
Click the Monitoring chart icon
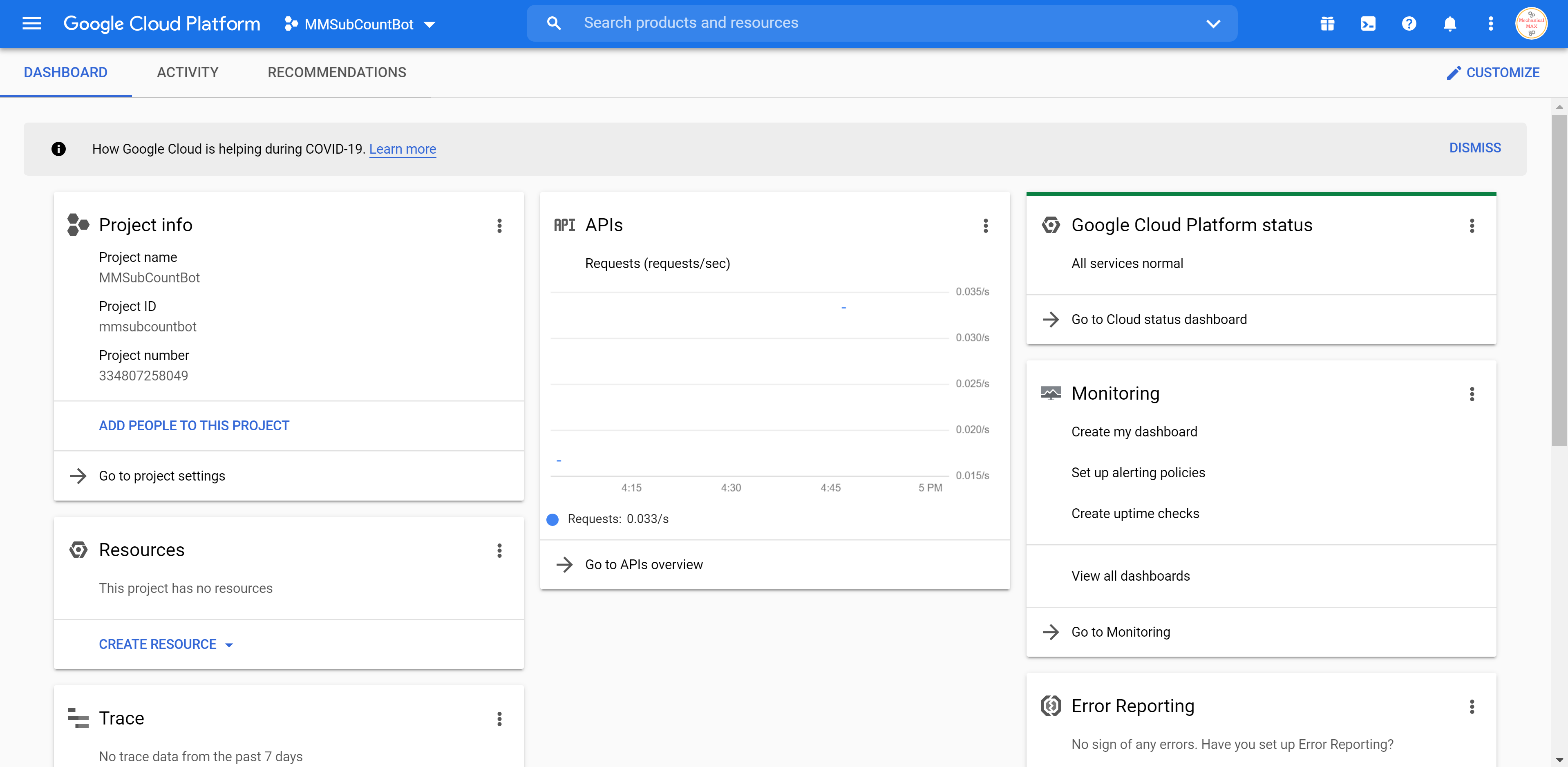pos(1050,393)
